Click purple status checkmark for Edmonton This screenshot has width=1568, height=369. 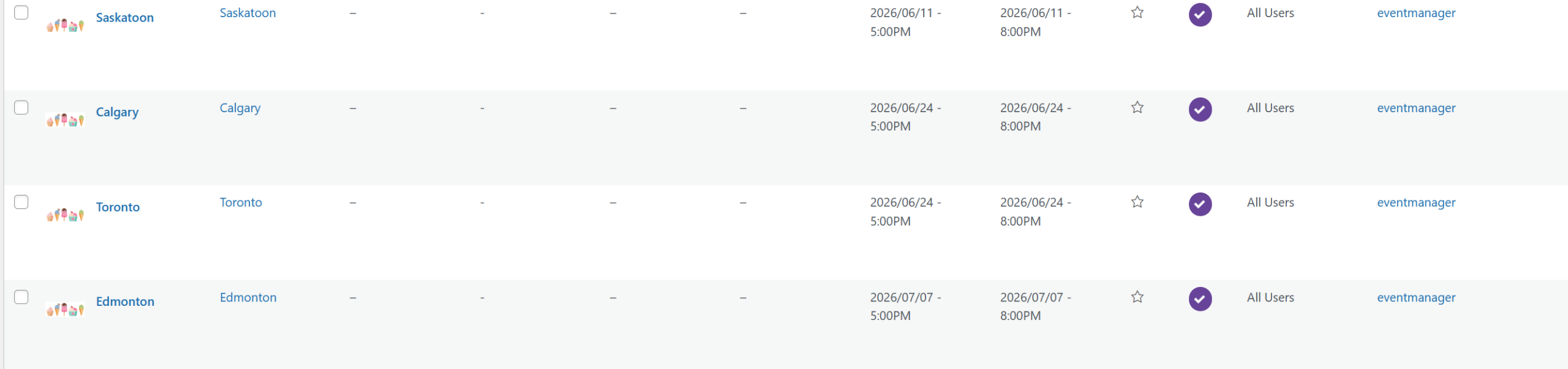coord(1200,299)
